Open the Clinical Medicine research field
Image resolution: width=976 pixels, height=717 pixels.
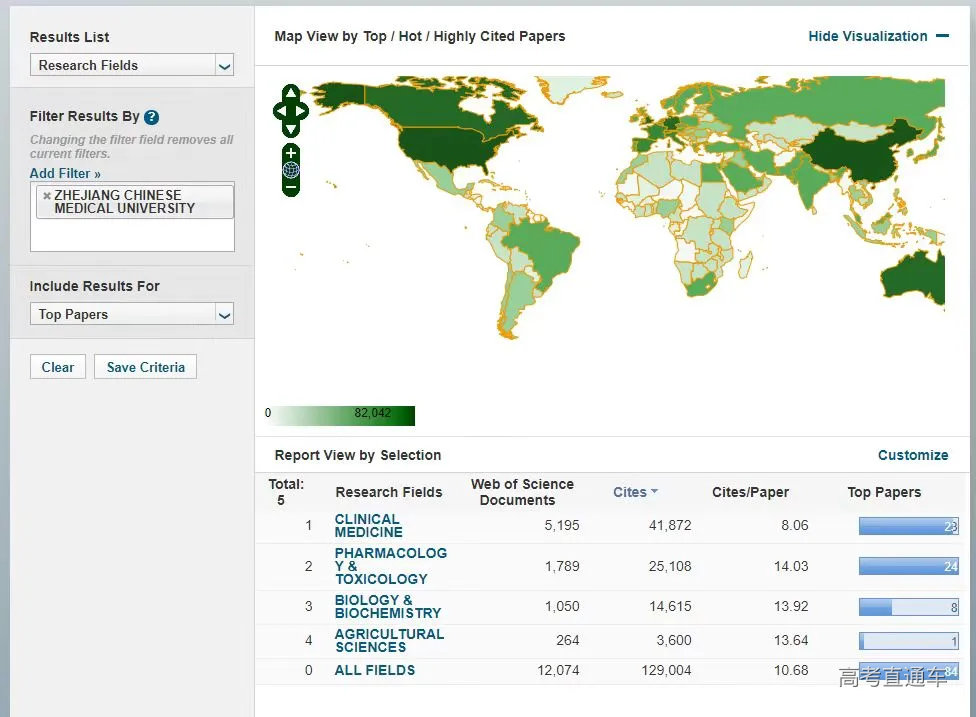(x=368, y=526)
